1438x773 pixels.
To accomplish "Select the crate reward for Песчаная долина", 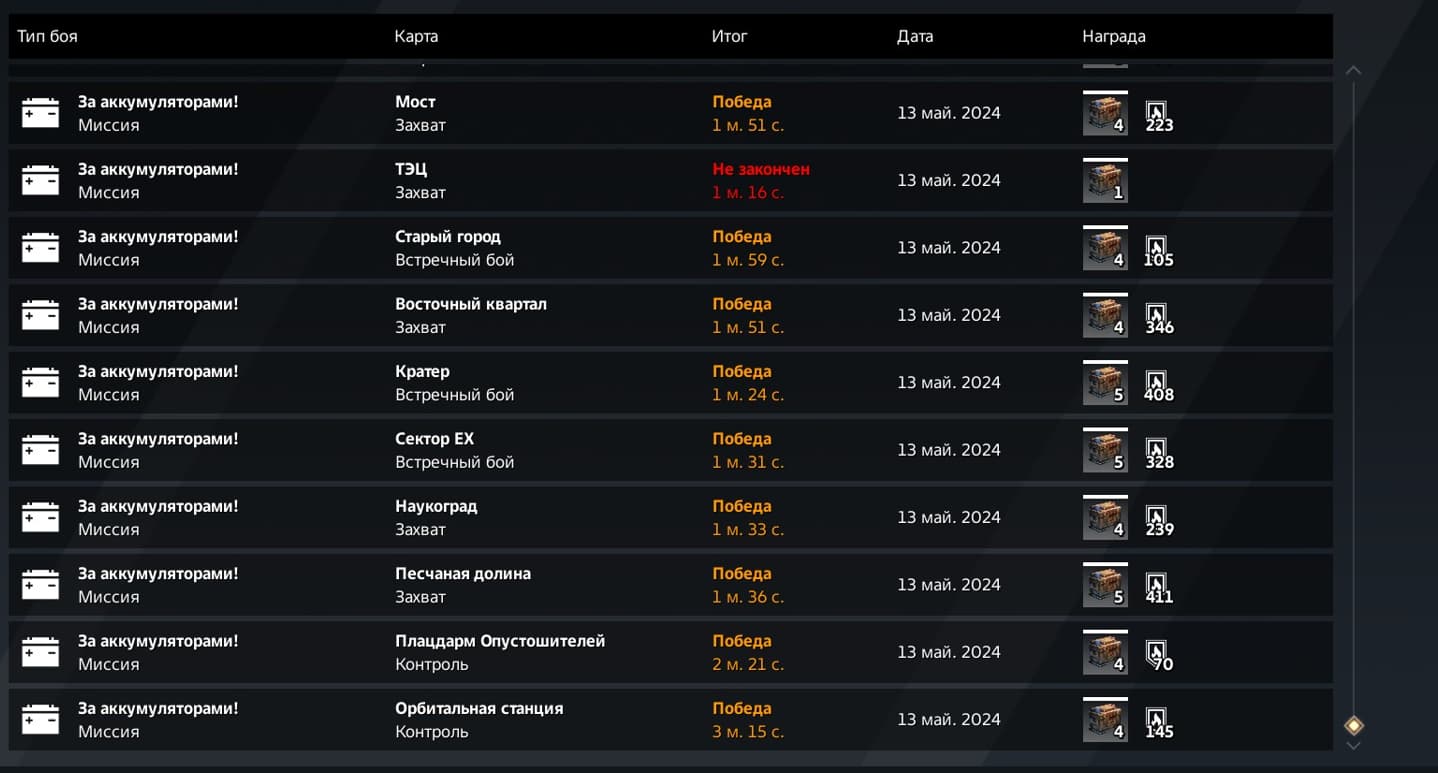I will [x=1105, y=585].
